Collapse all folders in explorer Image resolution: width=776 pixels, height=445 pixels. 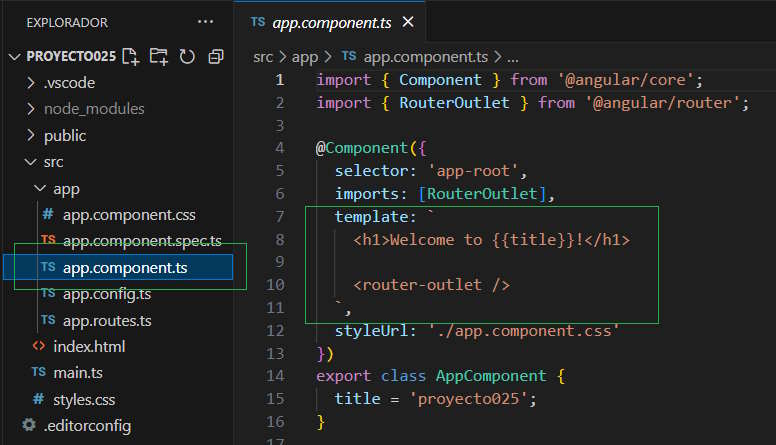tap(216, 56)
